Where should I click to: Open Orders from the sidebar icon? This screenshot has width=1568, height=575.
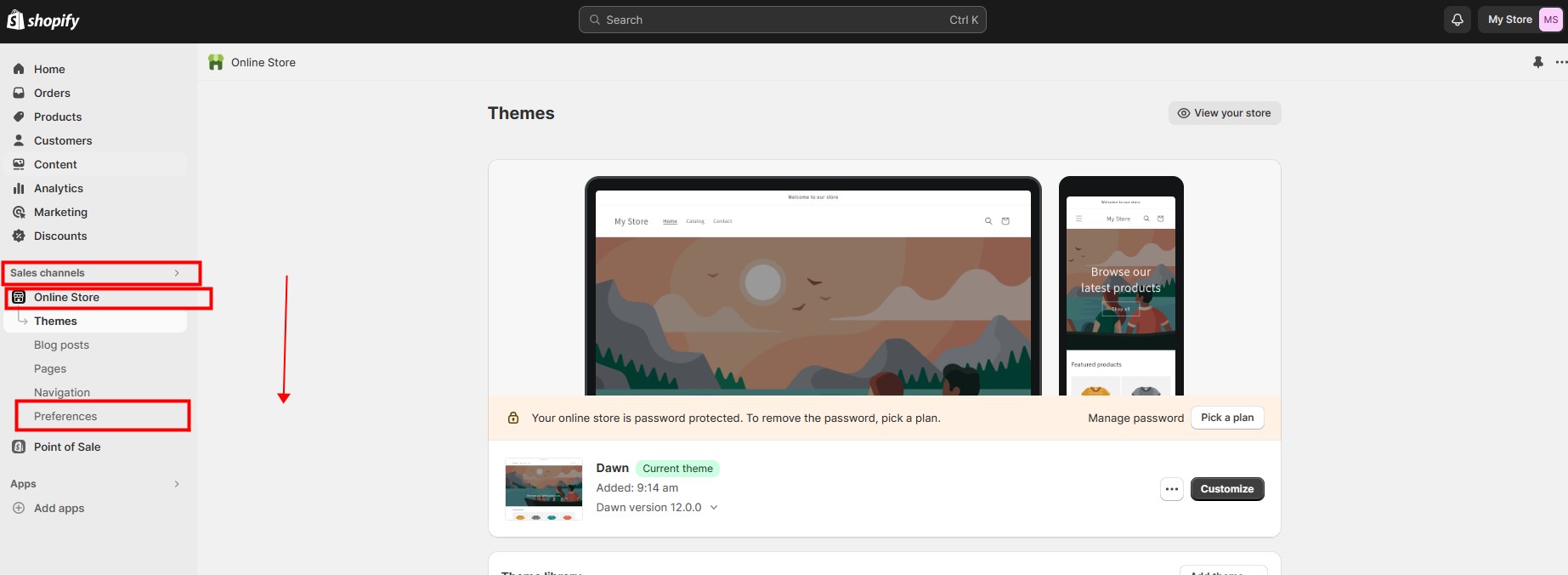click(x=19, y=93)
